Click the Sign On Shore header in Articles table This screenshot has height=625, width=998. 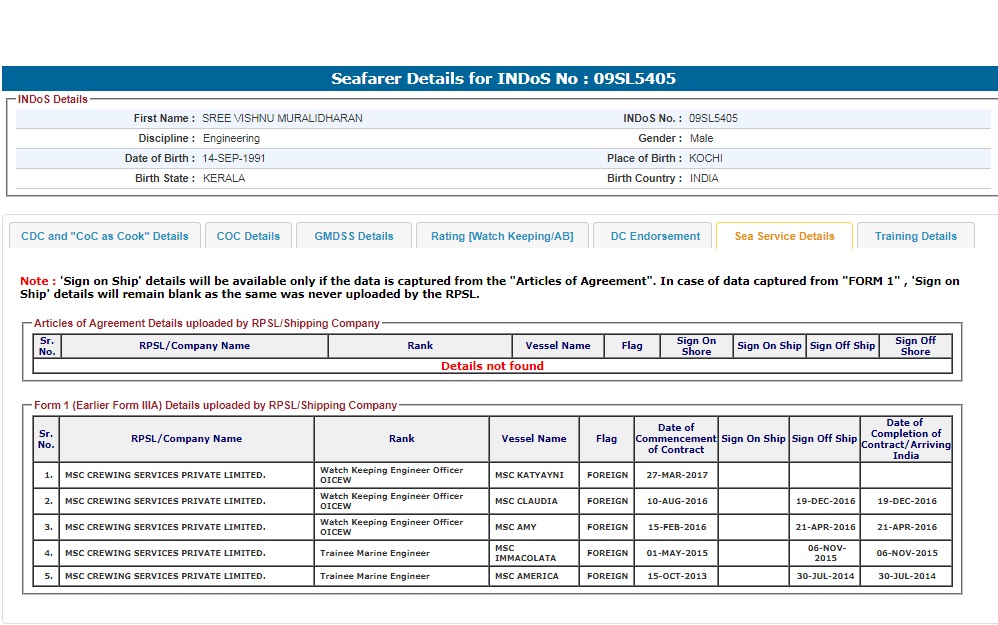coord(696,346)
